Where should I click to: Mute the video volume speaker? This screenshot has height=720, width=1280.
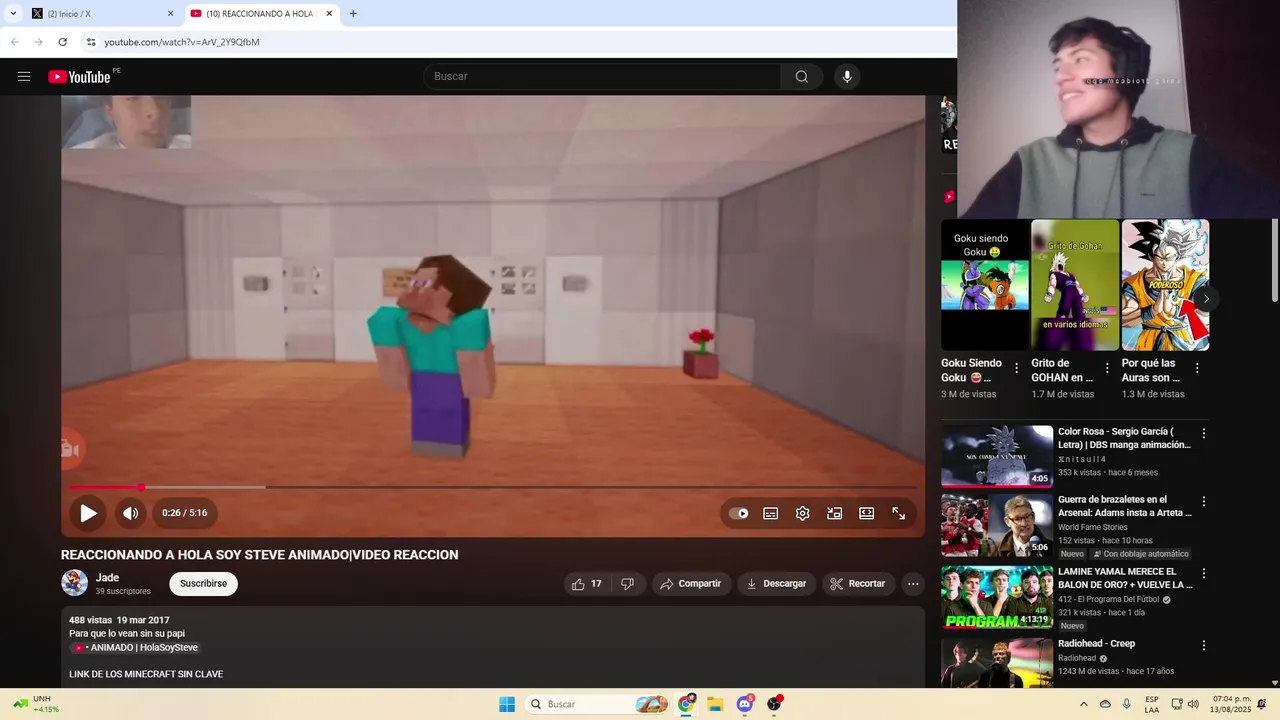[x=131, y=513]
